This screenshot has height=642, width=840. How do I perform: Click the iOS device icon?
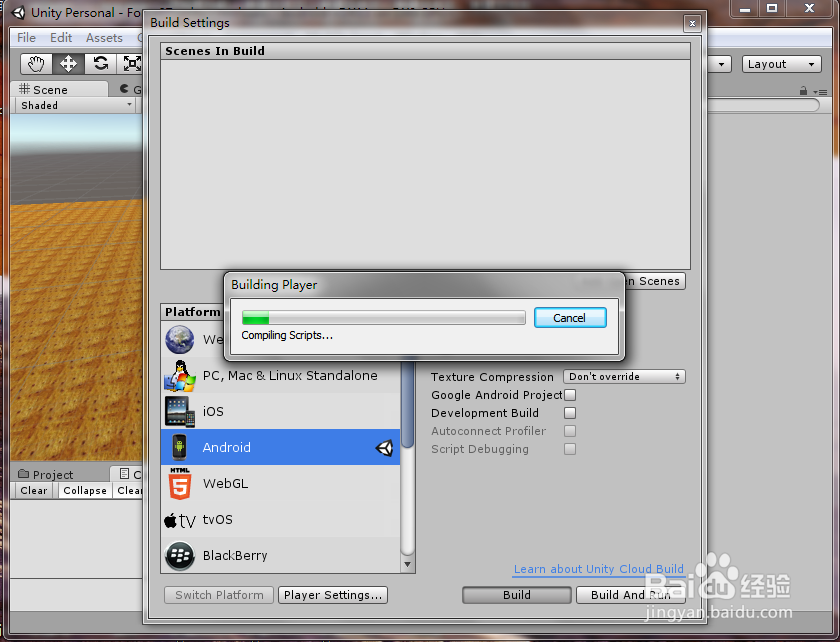tap(180, 412)
